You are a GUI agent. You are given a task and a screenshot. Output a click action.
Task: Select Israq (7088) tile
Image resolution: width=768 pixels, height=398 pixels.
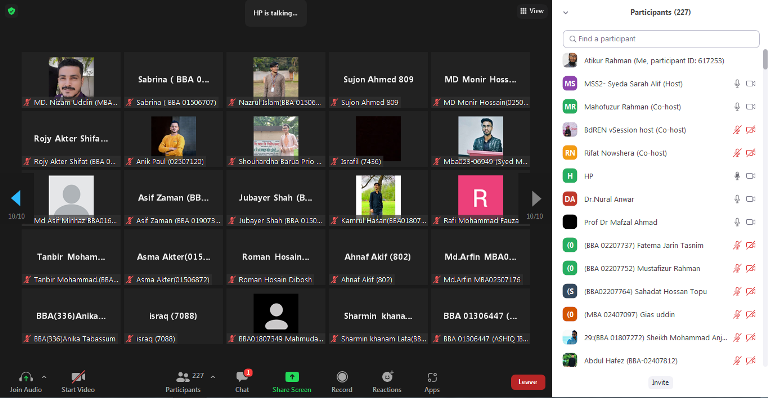coord(173,316)
